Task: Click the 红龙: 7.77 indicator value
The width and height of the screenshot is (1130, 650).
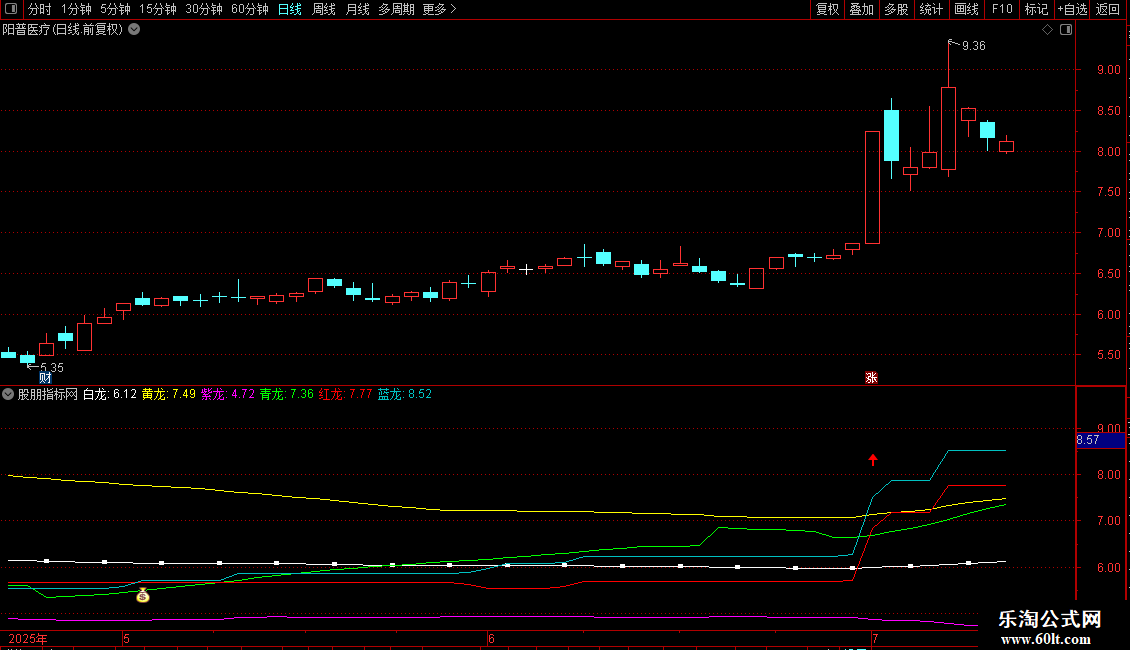Action: tap(345, 394)
